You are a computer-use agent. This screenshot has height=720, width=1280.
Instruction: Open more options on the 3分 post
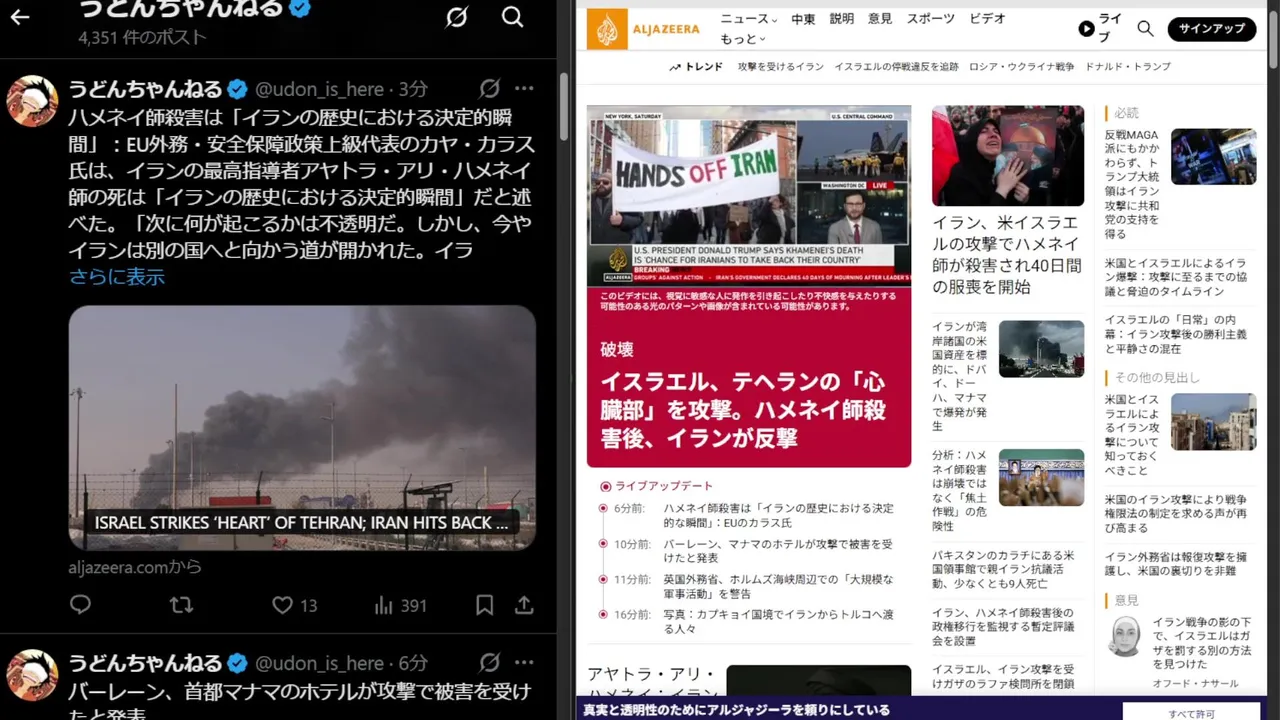coord(524,88)
